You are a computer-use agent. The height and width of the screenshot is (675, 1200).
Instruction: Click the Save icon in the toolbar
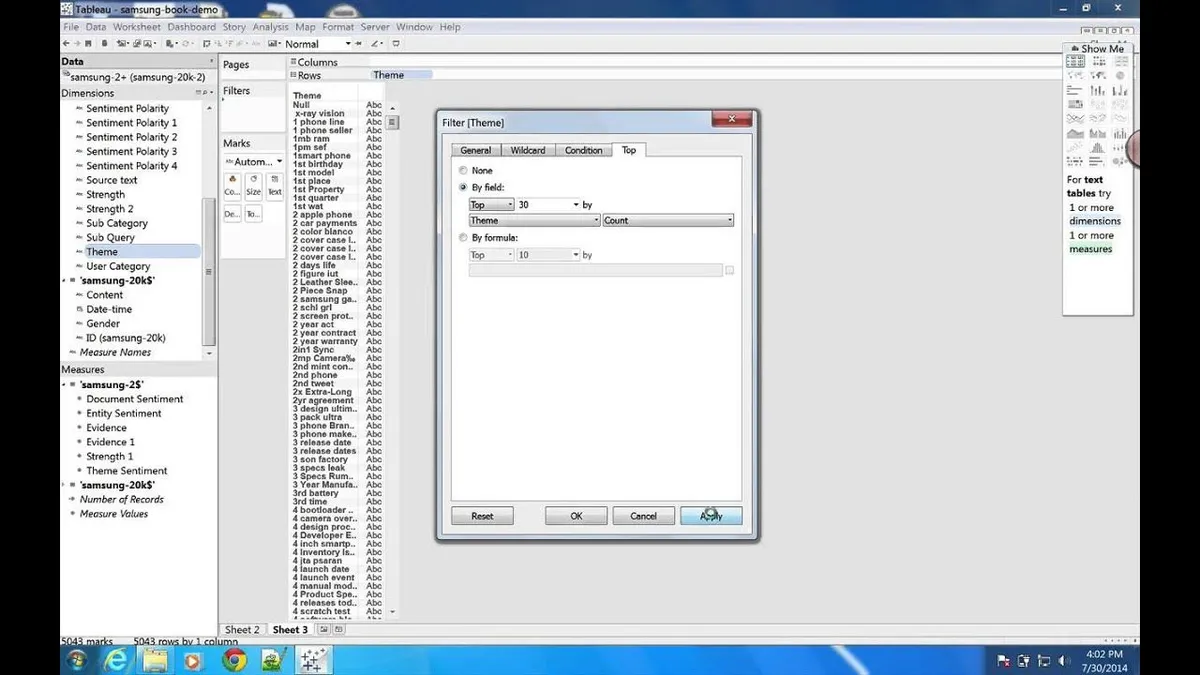[x=88, y=44]
